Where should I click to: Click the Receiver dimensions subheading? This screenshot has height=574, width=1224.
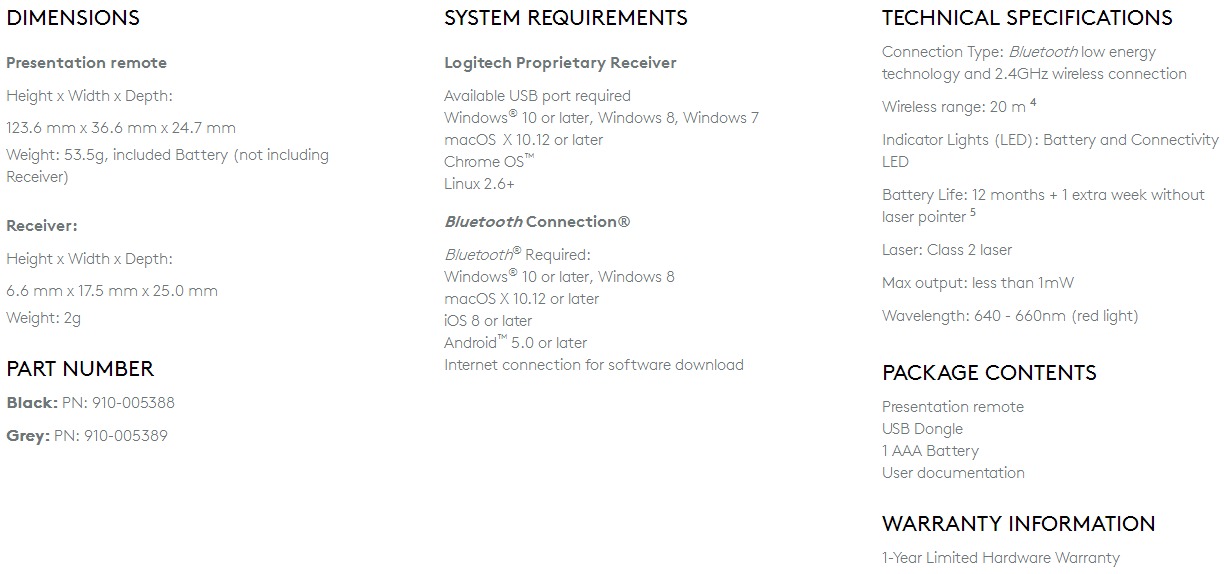(41, 226)
